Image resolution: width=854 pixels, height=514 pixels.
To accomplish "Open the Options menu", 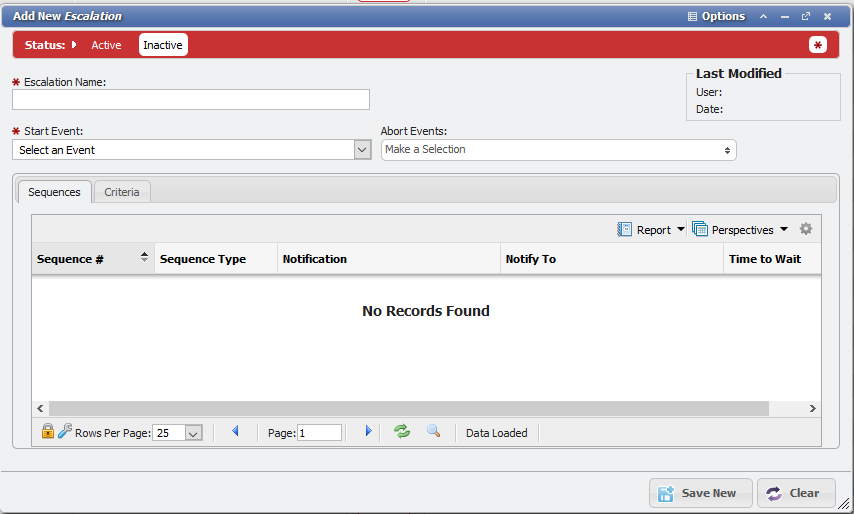I will coord(716,16).
